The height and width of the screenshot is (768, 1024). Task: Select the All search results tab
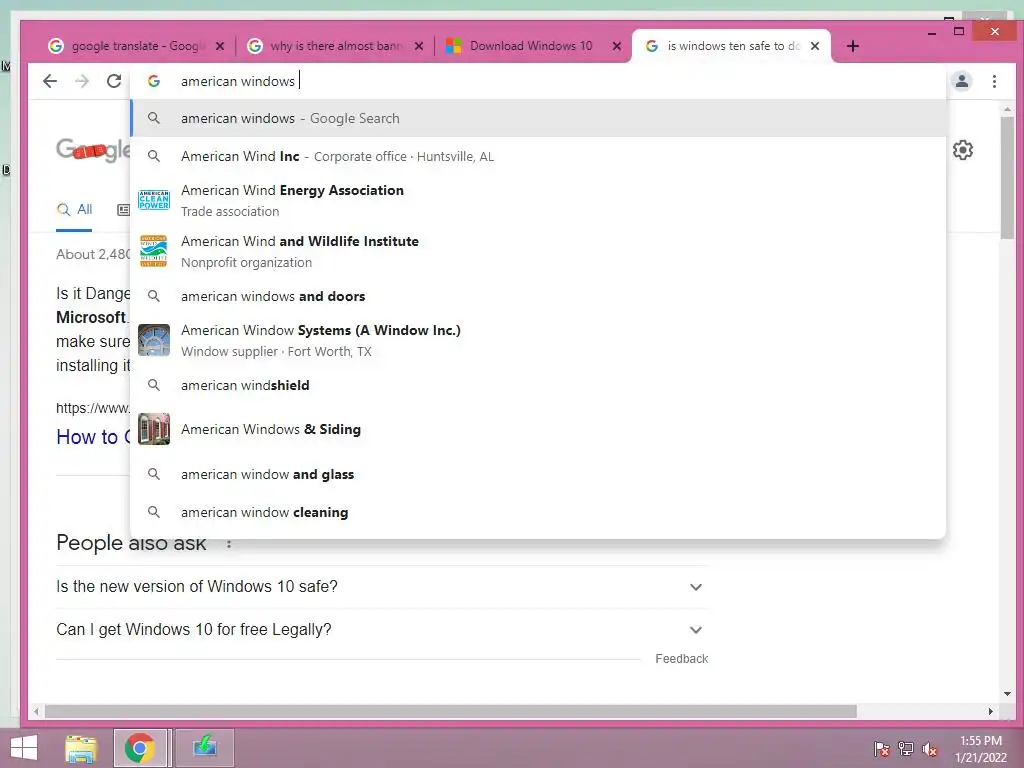74,210
